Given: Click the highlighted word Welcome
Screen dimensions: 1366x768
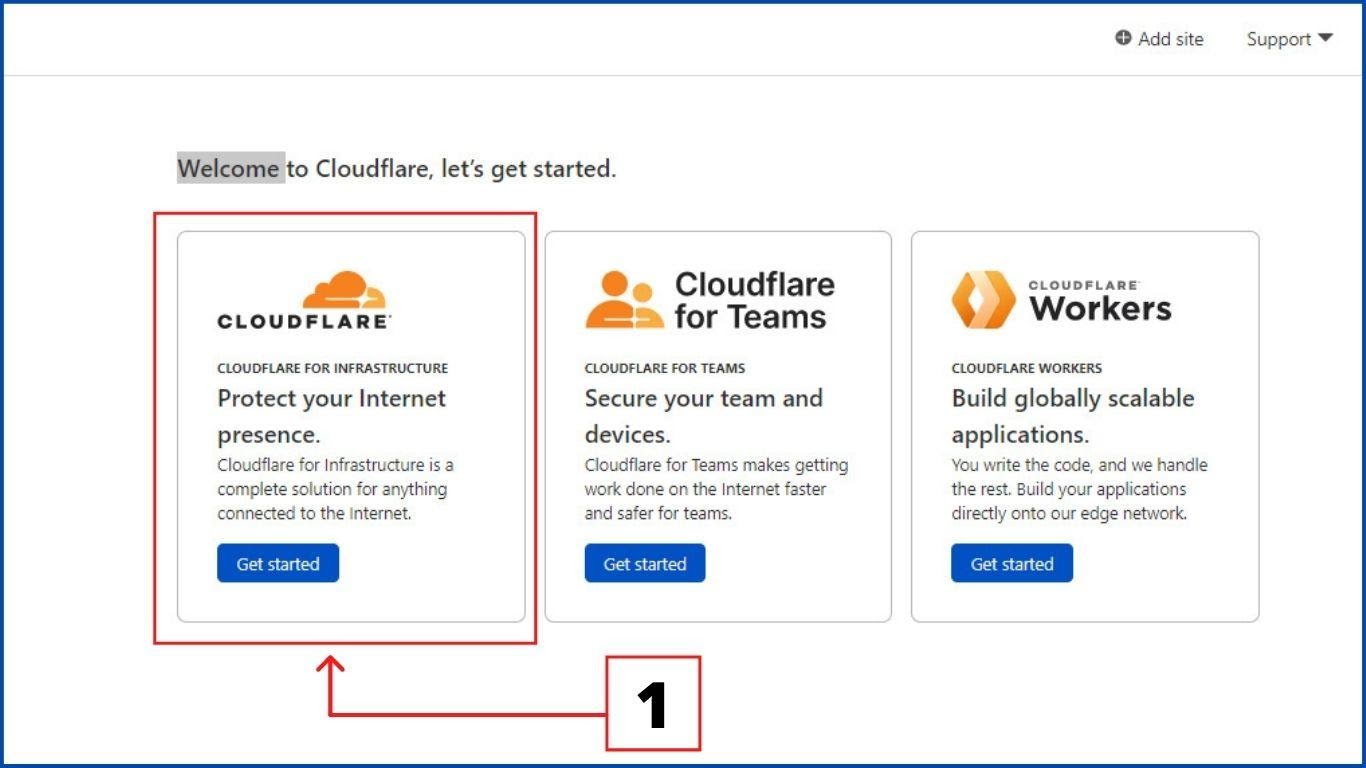Looking at the screenshot, I should 230,169.
